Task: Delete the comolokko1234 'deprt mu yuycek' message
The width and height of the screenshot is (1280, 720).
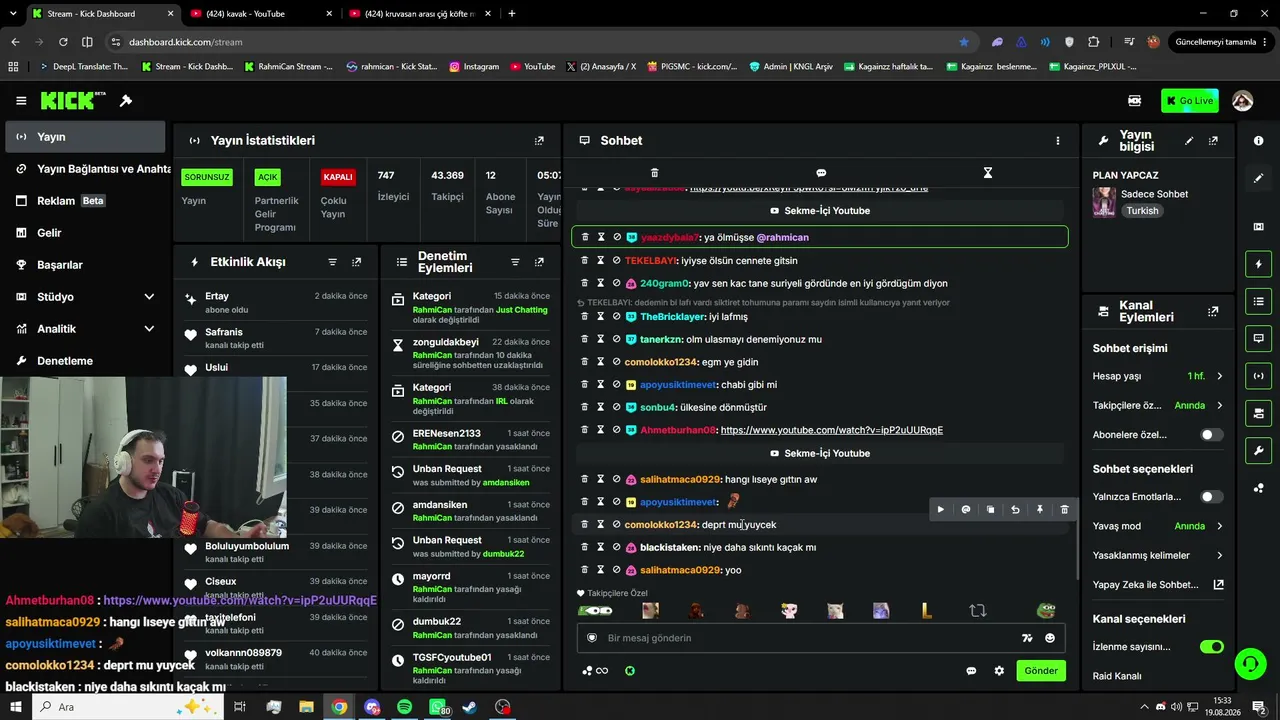Action: [x=585, y=525]
